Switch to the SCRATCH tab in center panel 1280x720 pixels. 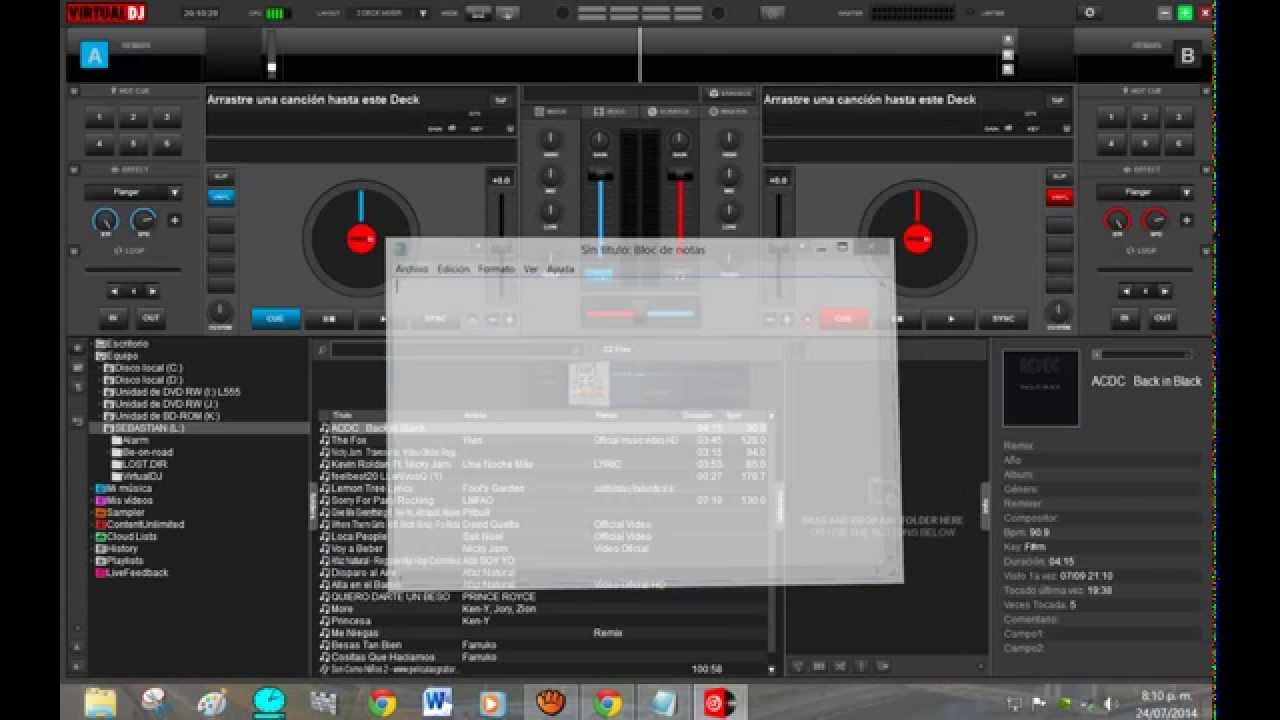click(668, 111)
